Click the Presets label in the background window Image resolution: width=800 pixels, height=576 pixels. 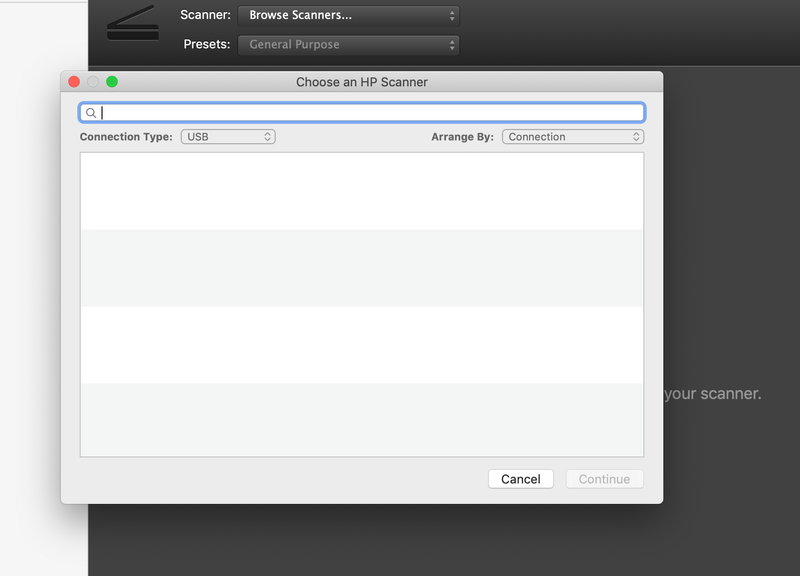207,44
